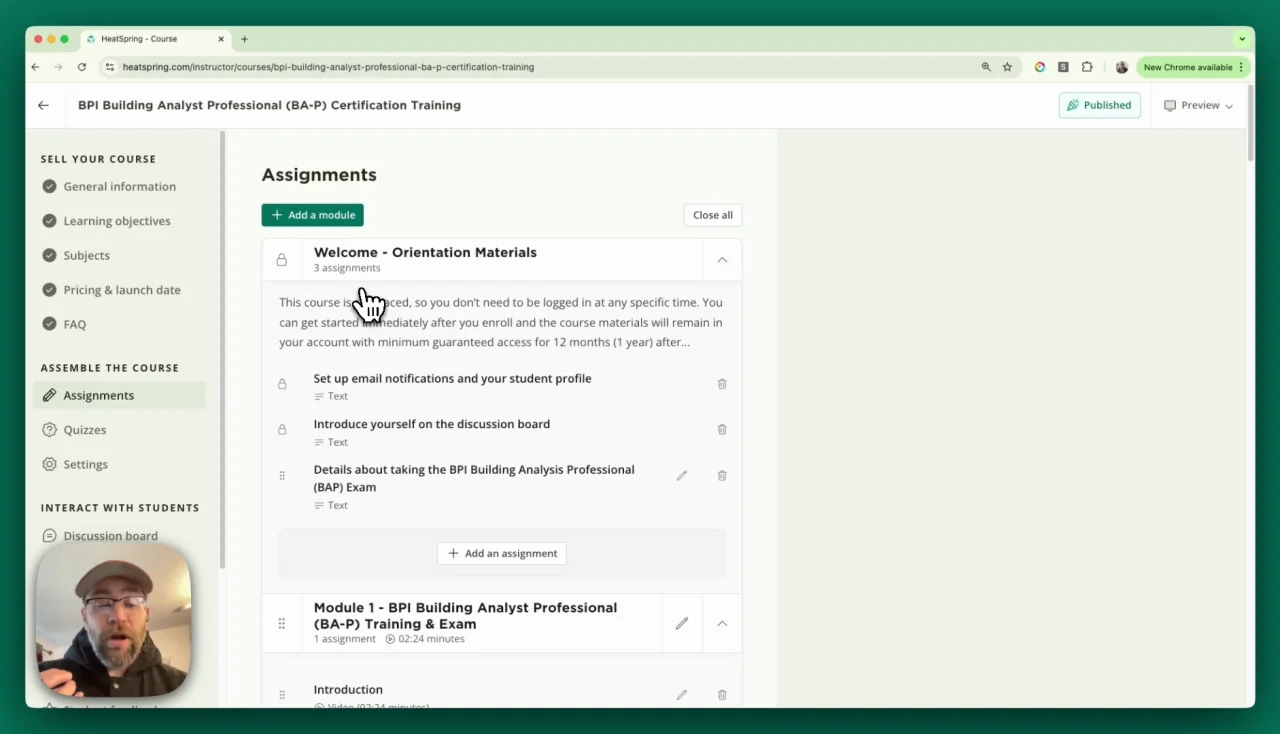Open the Preview dropdown
The width and height of the screenshot is (1280, 734).
[x=1198, y=105]
